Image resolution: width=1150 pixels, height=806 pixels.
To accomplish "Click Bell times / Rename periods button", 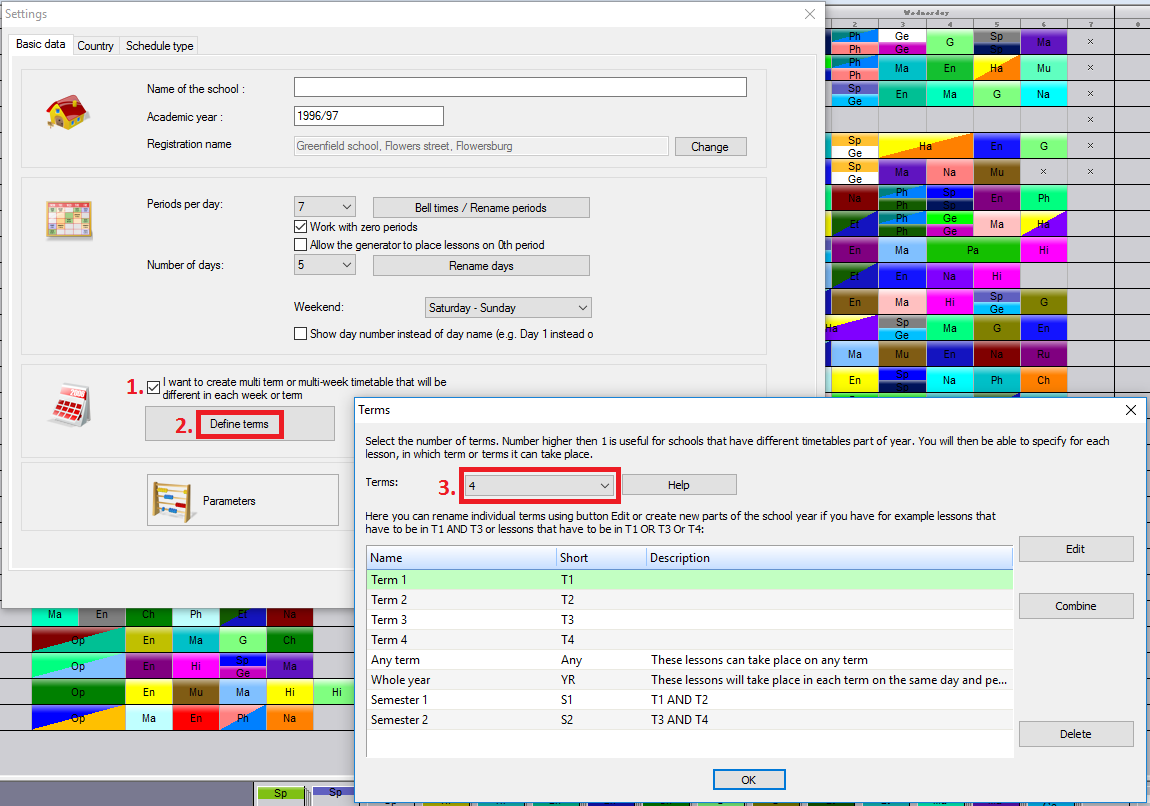I will pyautogui.click(x=481, y=208).
